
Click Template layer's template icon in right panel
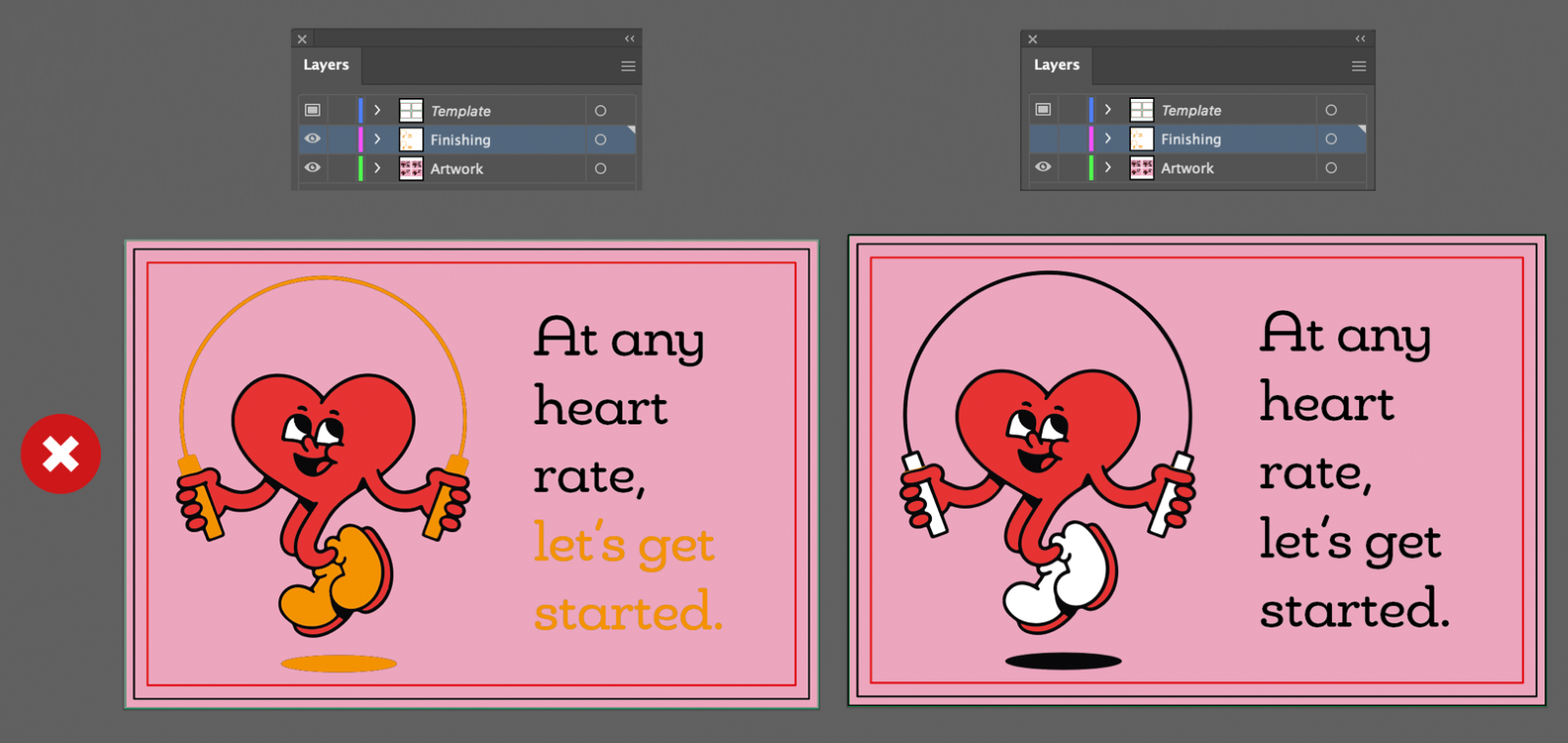tap(1043, 110)
